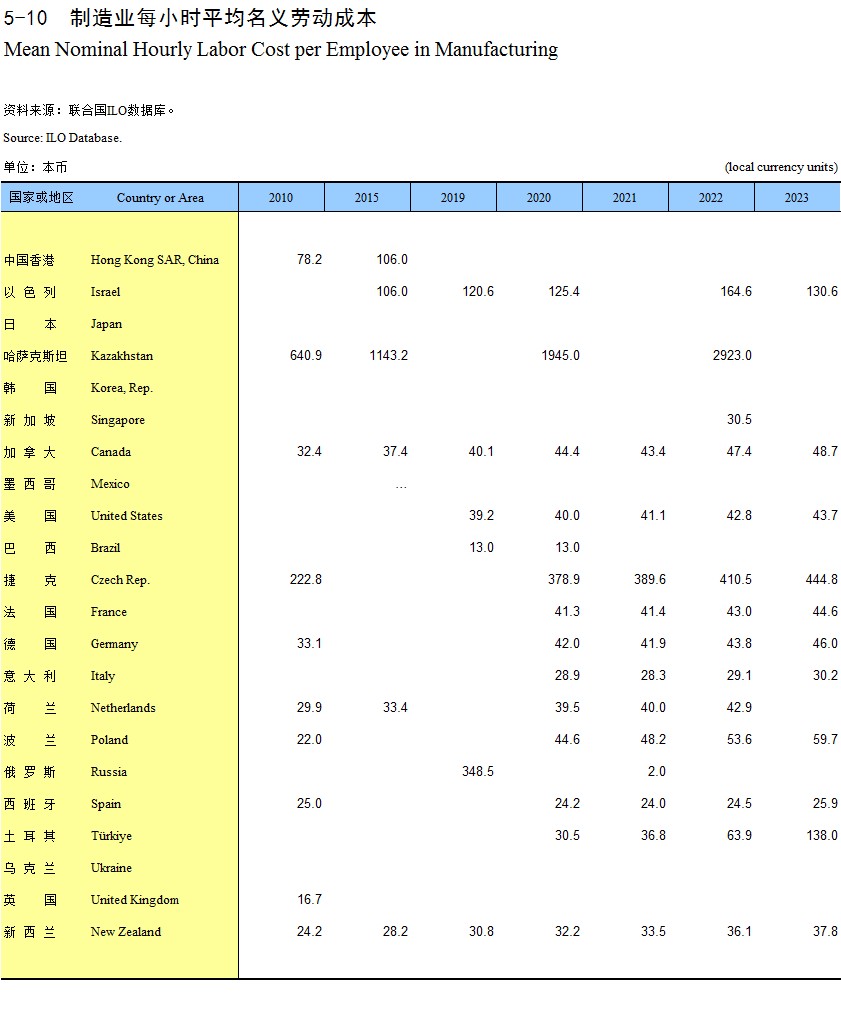The width and height of the screenshot is (841, 1012).
Task: Click the Czech Rep. 2023 value 444.8
Action: click(821, 580)
